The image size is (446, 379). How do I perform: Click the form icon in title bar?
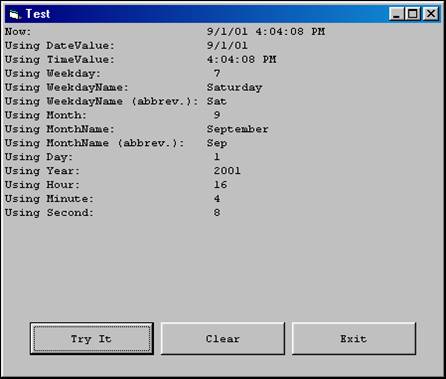pos(15,14)
